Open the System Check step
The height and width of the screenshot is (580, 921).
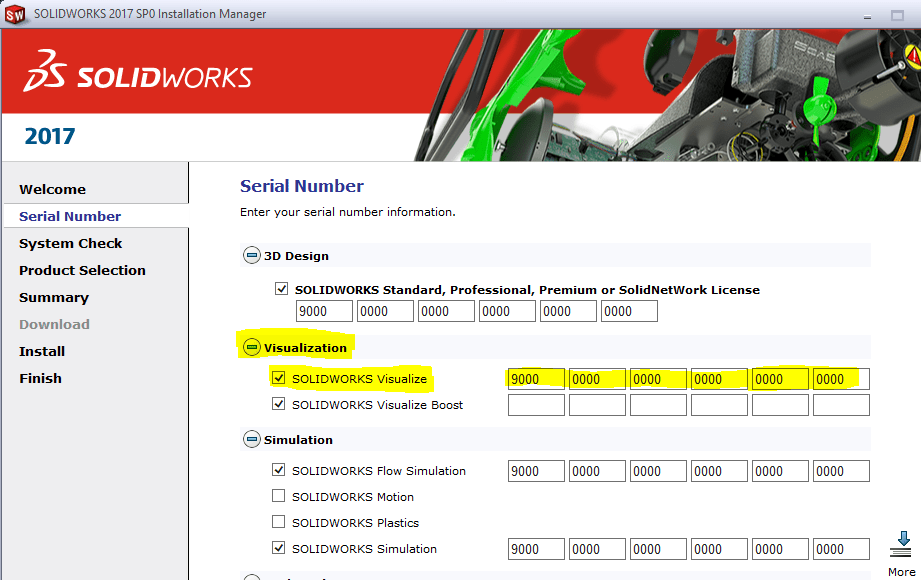click(x=70, y=243)
